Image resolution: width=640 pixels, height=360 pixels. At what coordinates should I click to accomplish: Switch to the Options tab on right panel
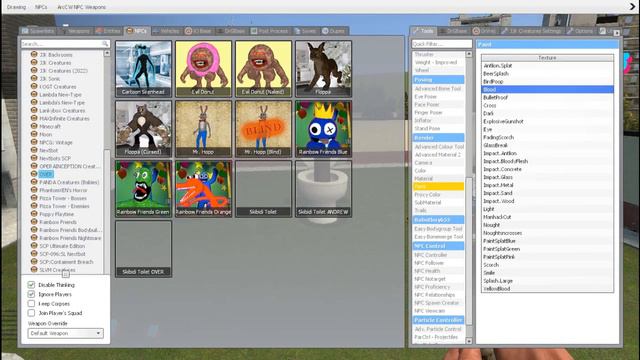580,31
